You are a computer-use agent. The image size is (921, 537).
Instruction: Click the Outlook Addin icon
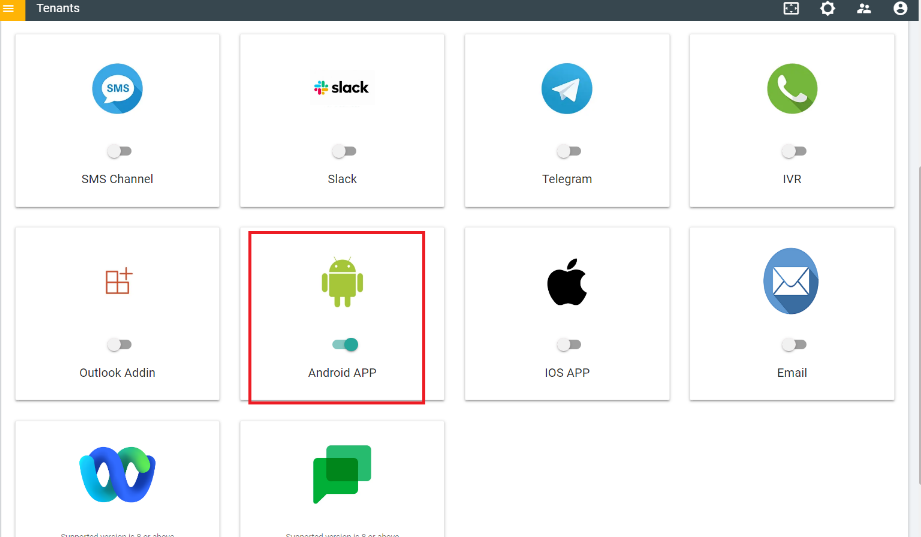click(x=119, y=281)
